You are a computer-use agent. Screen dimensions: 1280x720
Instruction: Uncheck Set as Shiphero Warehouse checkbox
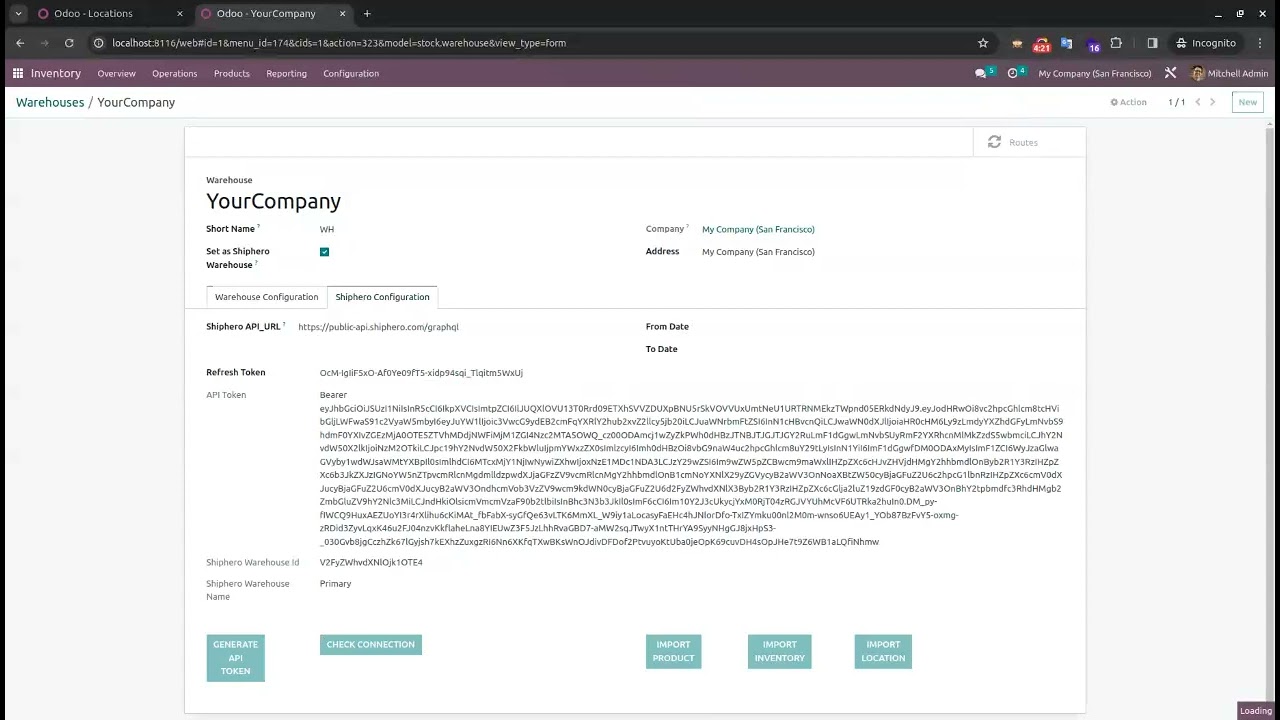pos(324,252)
